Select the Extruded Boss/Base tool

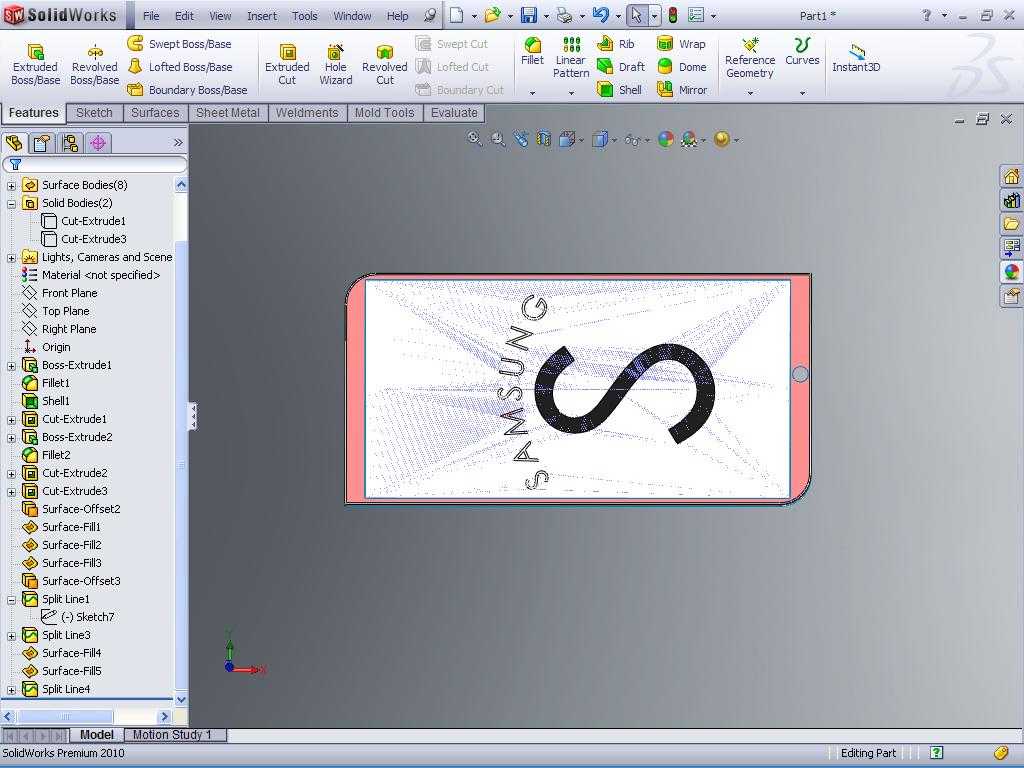pos(35,64)
